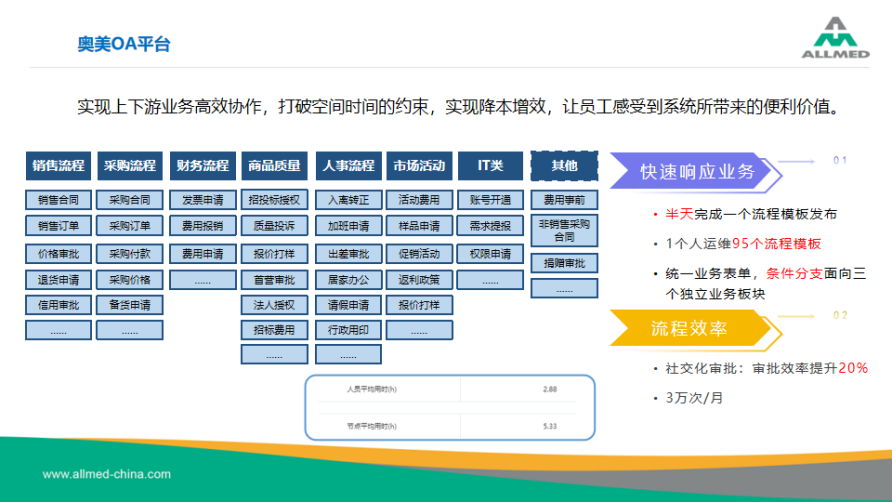Click the 促销活动 box

coord(419,254)
